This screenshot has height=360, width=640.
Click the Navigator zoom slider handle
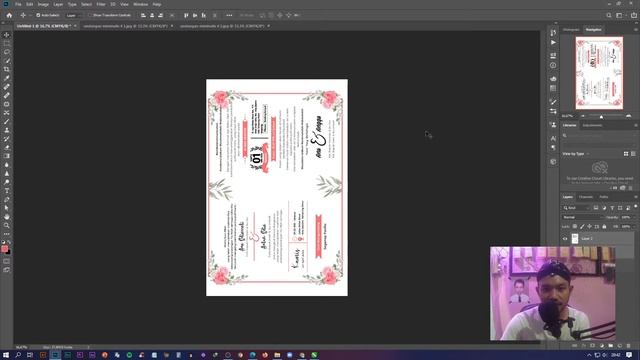point(601,117)
